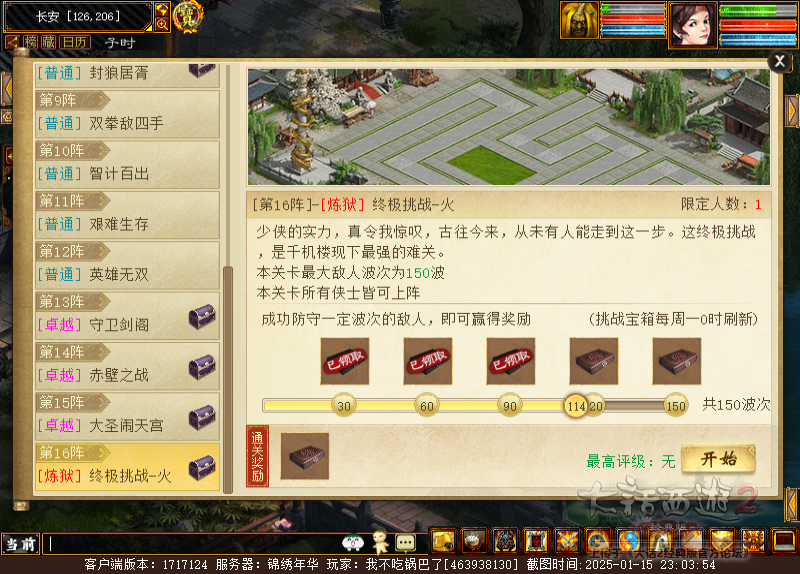Open the crossed swords skill icon
Image resolution: width=800 pixels, height=574 pixels.
567,541
